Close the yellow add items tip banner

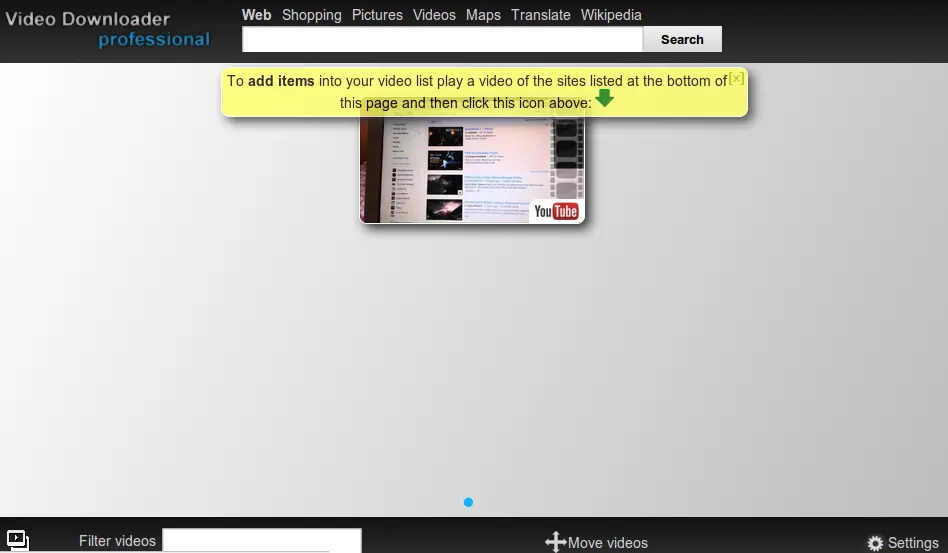[x=736, y=79]
